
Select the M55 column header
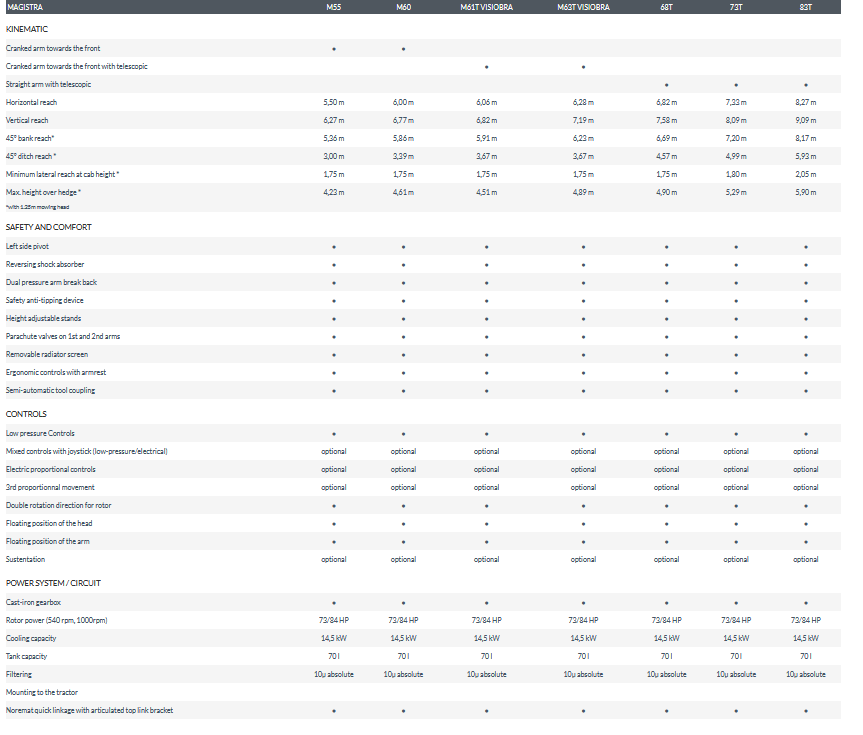(334, 8)
